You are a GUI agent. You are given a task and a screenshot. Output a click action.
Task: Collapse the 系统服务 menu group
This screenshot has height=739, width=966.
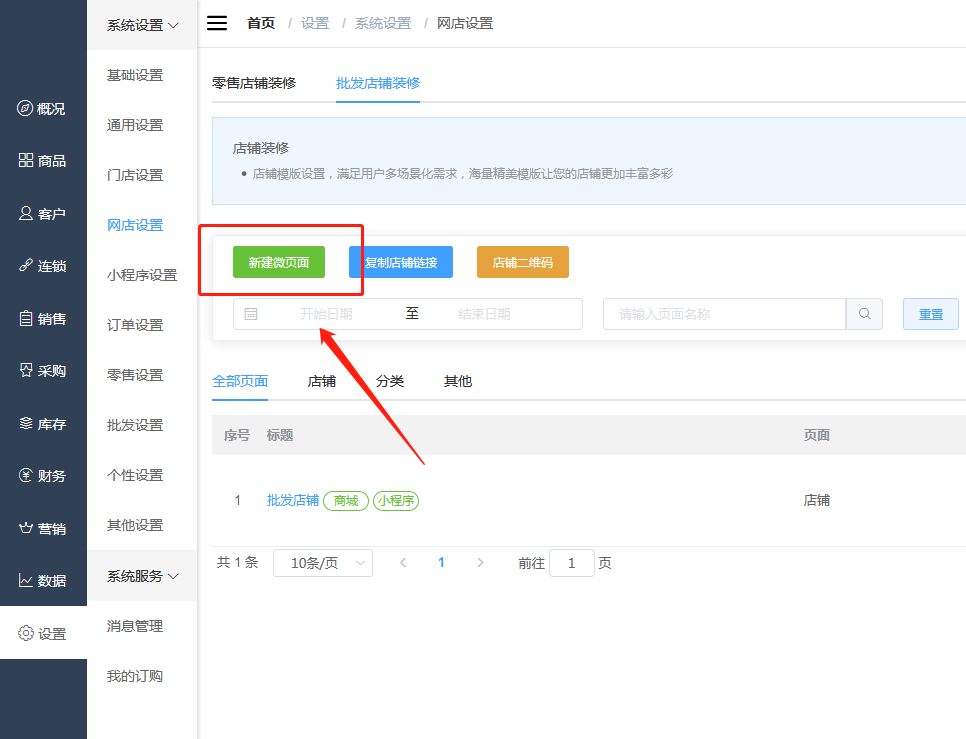[142, 576]
